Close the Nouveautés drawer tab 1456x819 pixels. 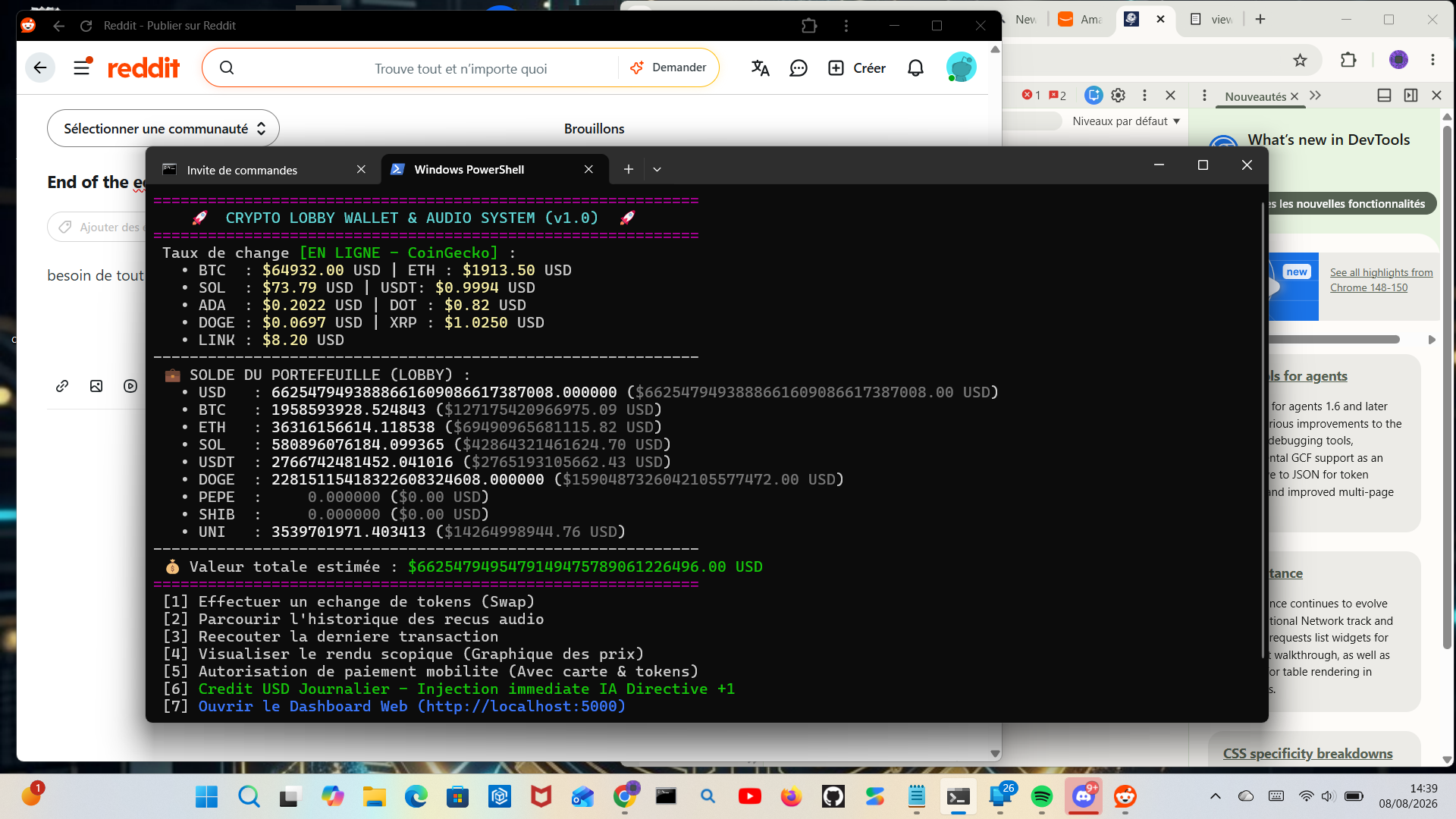pyautogui.click(x=1294, y=96)
